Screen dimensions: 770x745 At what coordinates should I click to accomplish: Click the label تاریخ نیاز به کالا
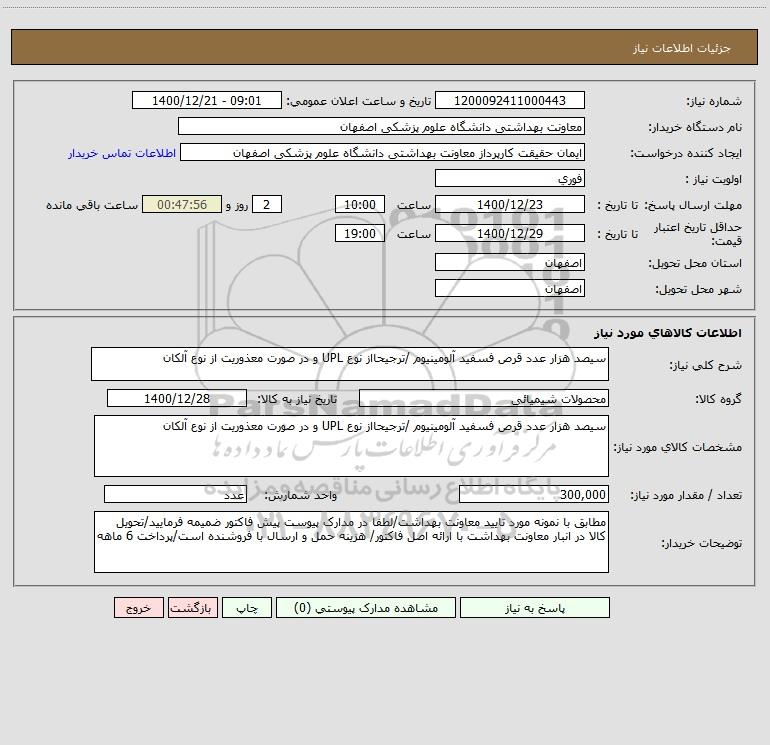297,399
